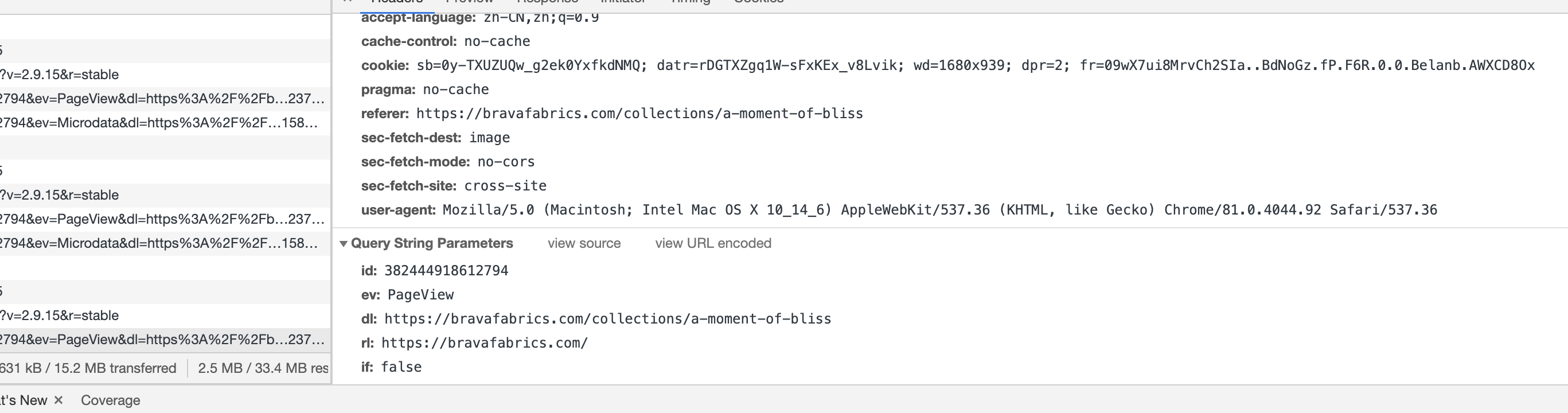Click the view URL encoded link
This screenshot has height=413, width=1568.
click(x=713, y=243)
